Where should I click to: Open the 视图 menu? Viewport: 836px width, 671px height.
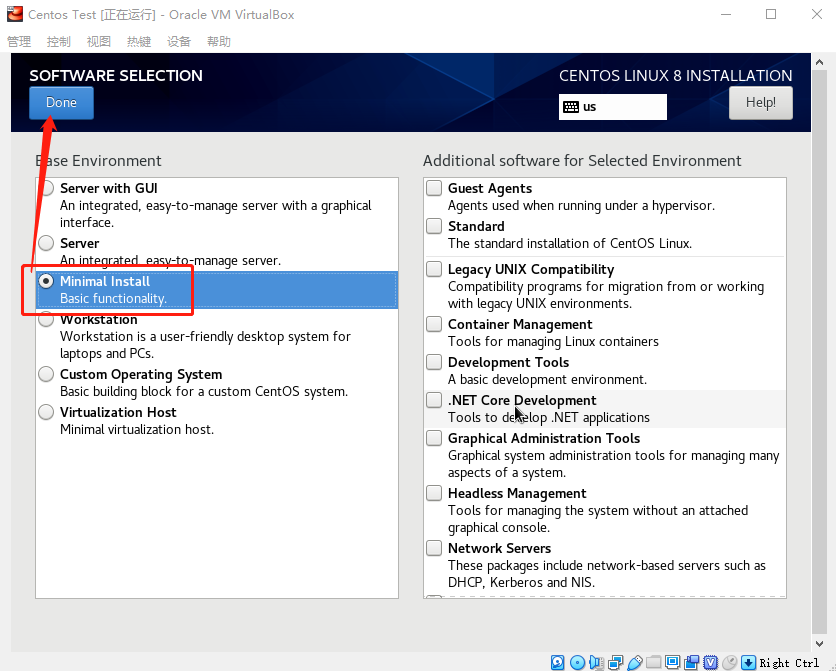(x=99, y=42)
